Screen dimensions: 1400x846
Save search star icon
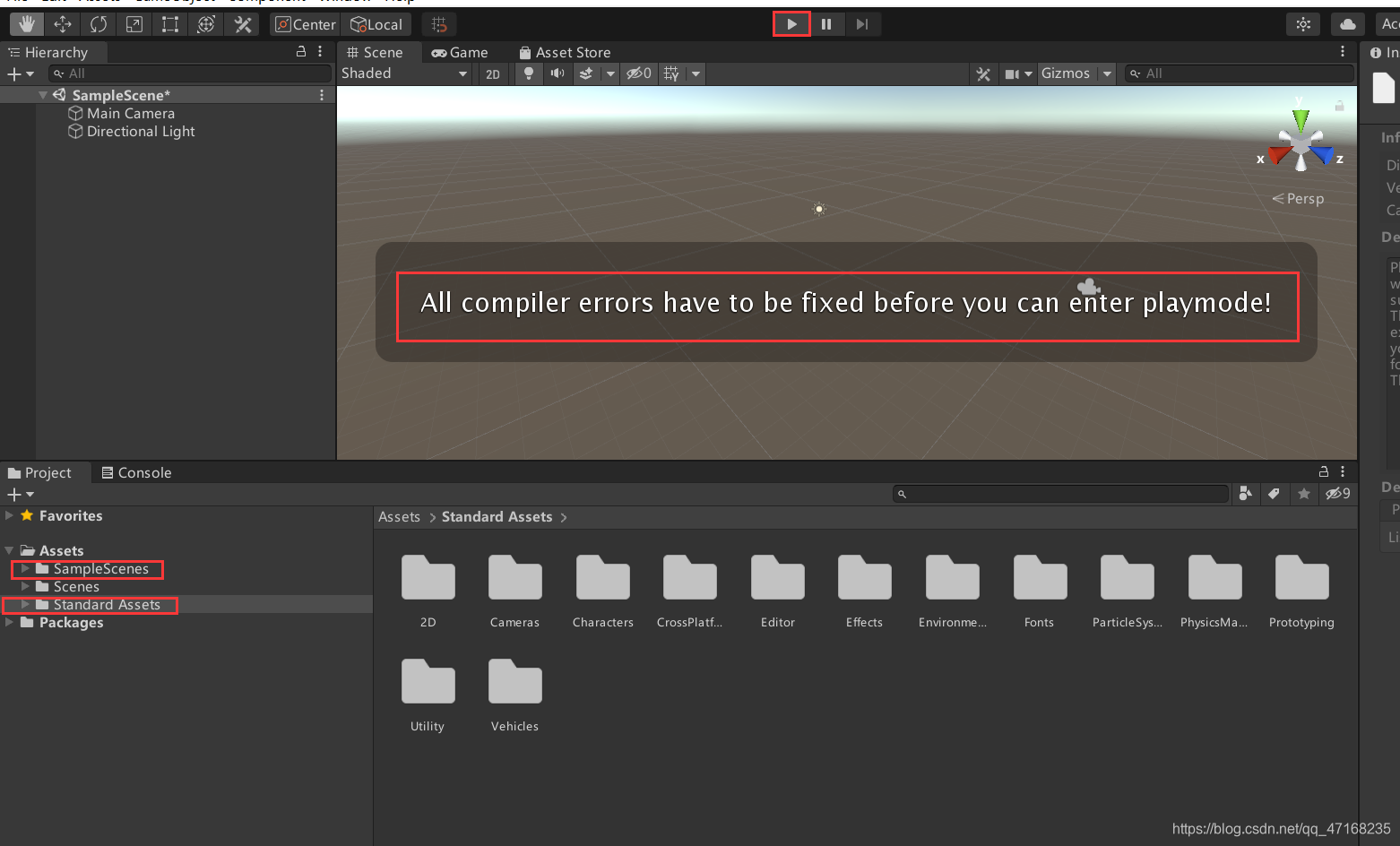click(1304, 494)
